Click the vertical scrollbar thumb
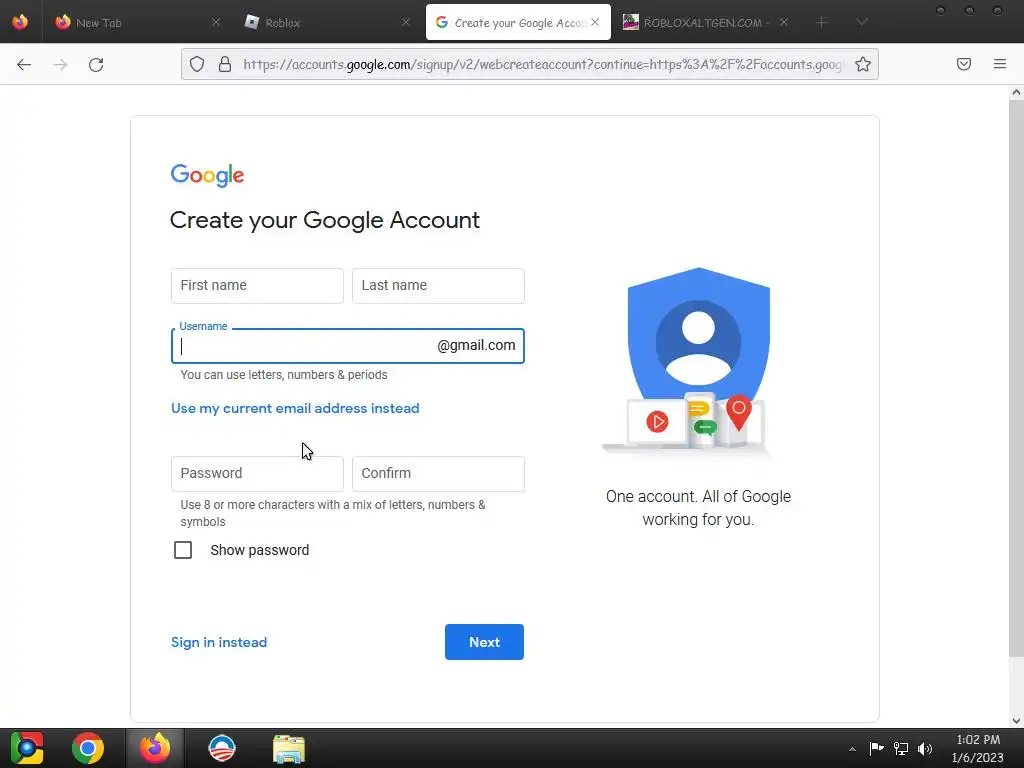1024x768 pixels. click(1016, 379)
